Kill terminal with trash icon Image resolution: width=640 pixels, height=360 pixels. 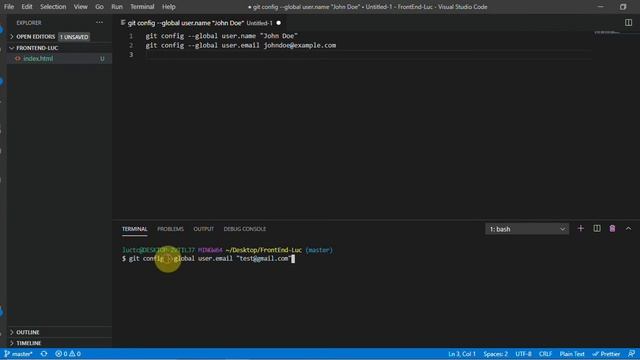[x=612, y=229]
